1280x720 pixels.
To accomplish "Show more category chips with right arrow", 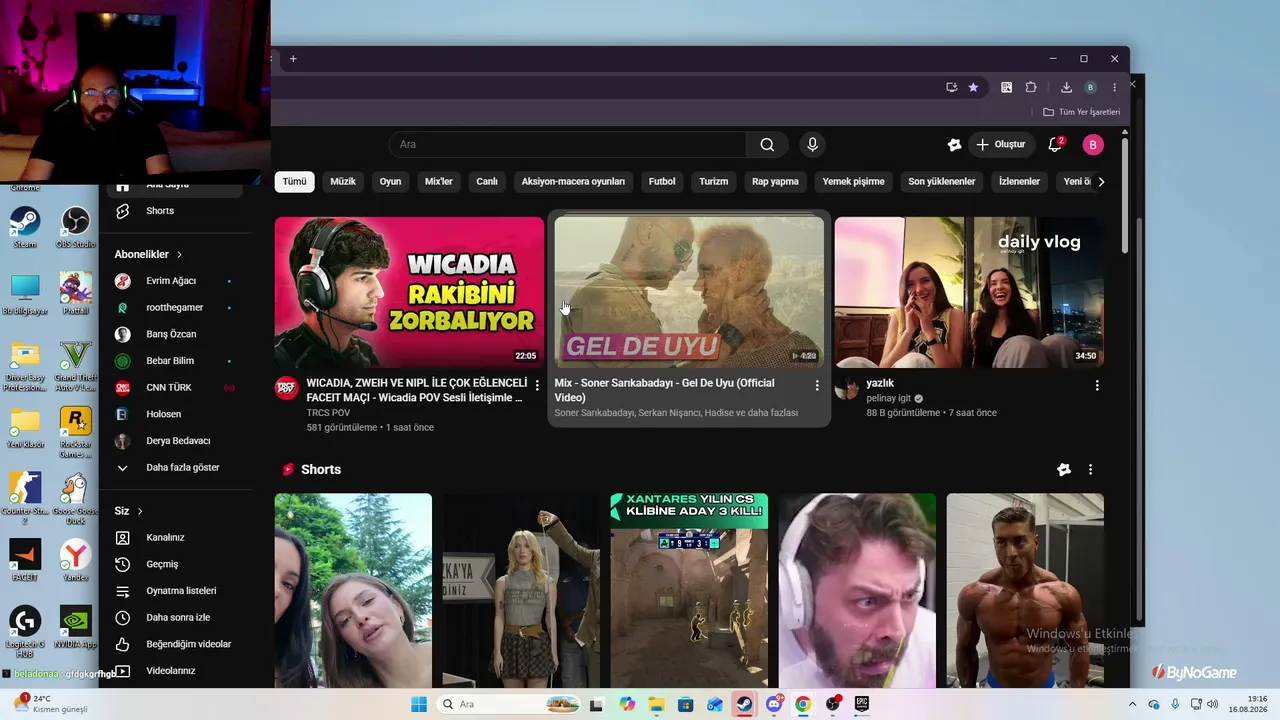I will tap(1101, 182).
